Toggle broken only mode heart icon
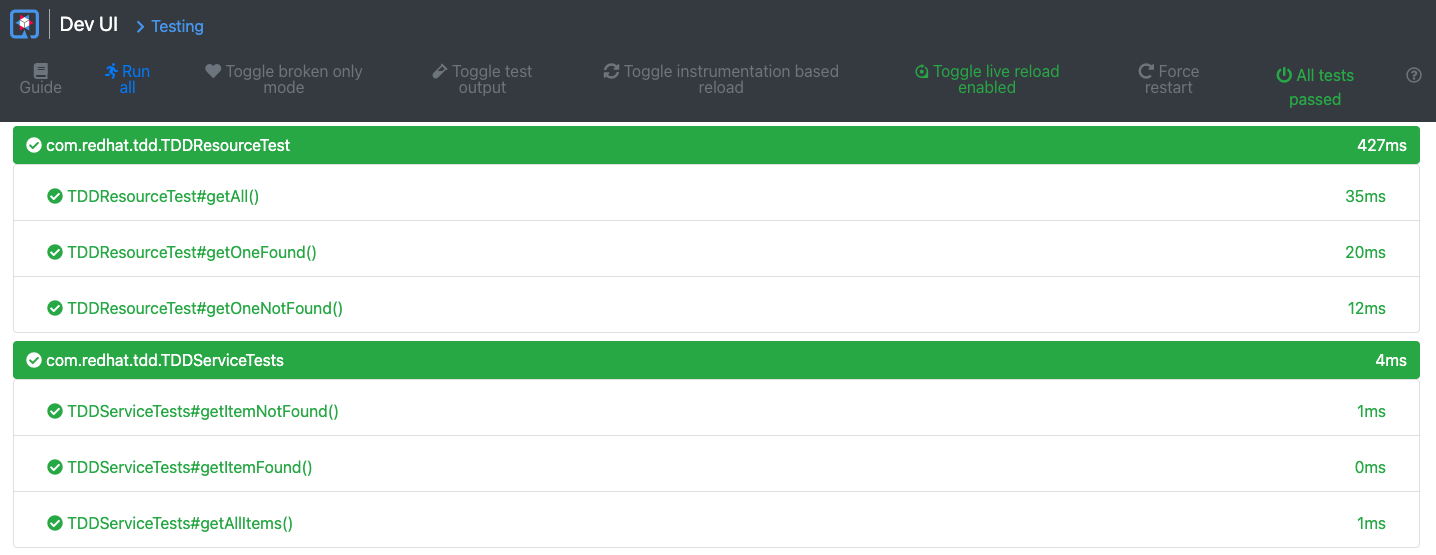This screenshot has height=555, width=1436. (x=213, y=71)
